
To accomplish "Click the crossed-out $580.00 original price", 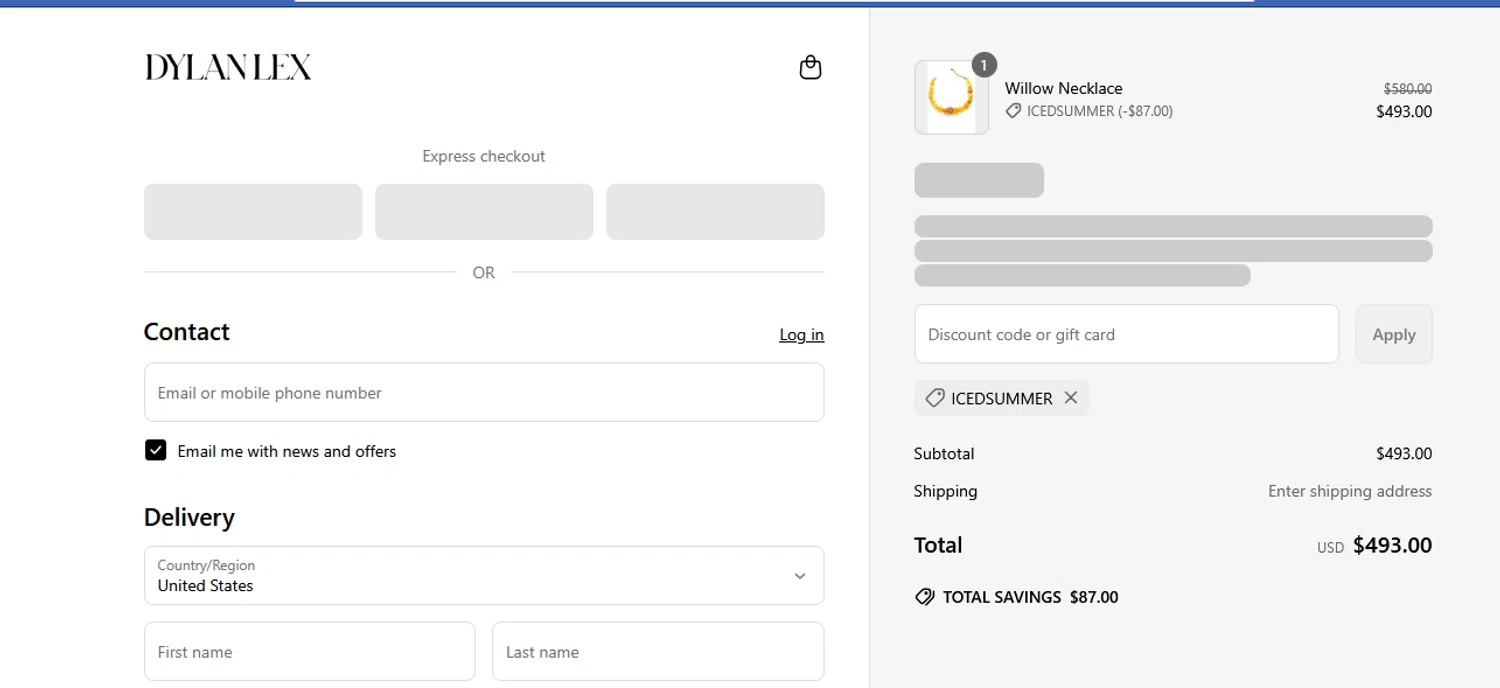I will tap(1407, 89).
